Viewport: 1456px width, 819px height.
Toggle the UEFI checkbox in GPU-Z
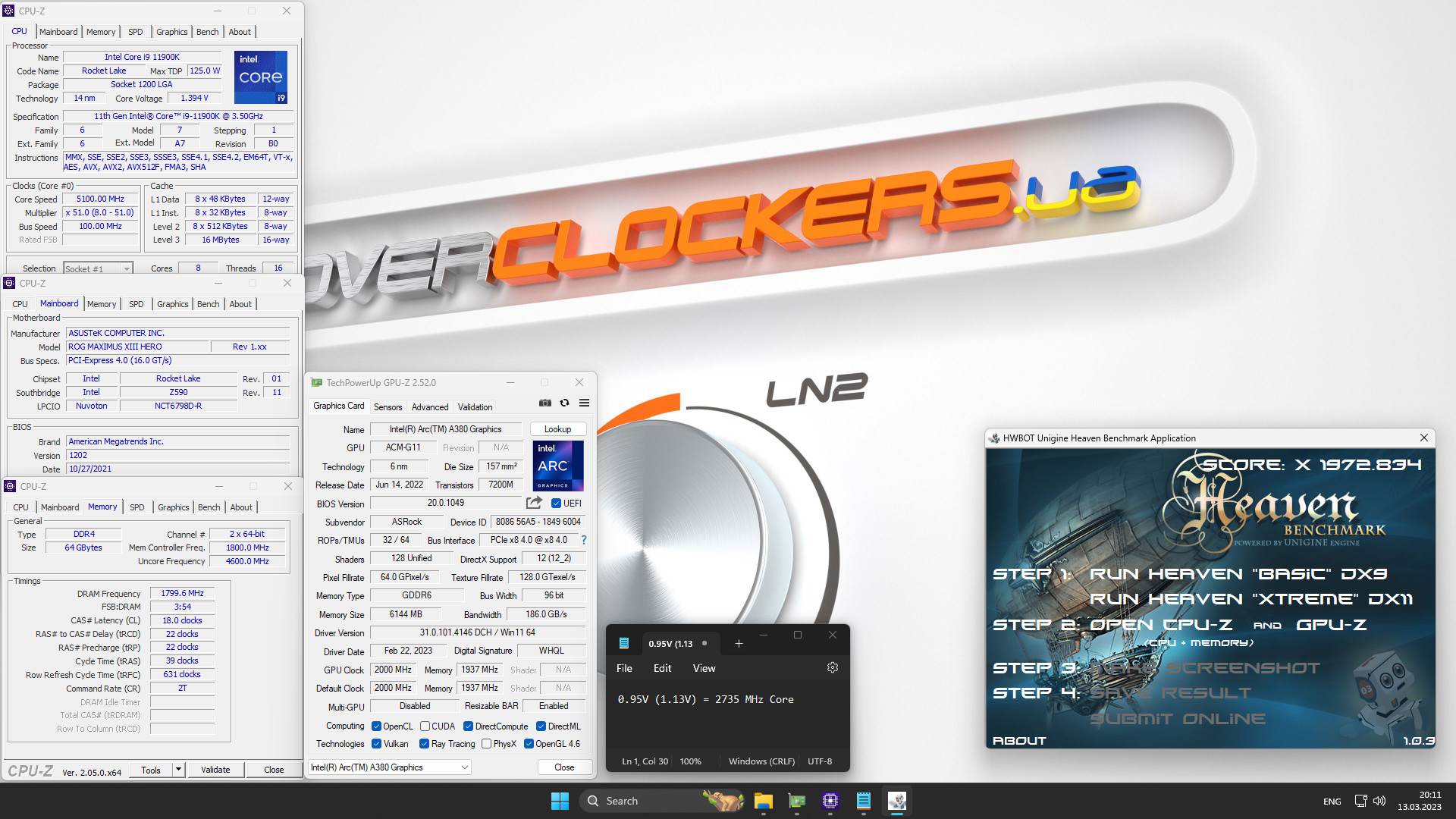click(556, 503)
